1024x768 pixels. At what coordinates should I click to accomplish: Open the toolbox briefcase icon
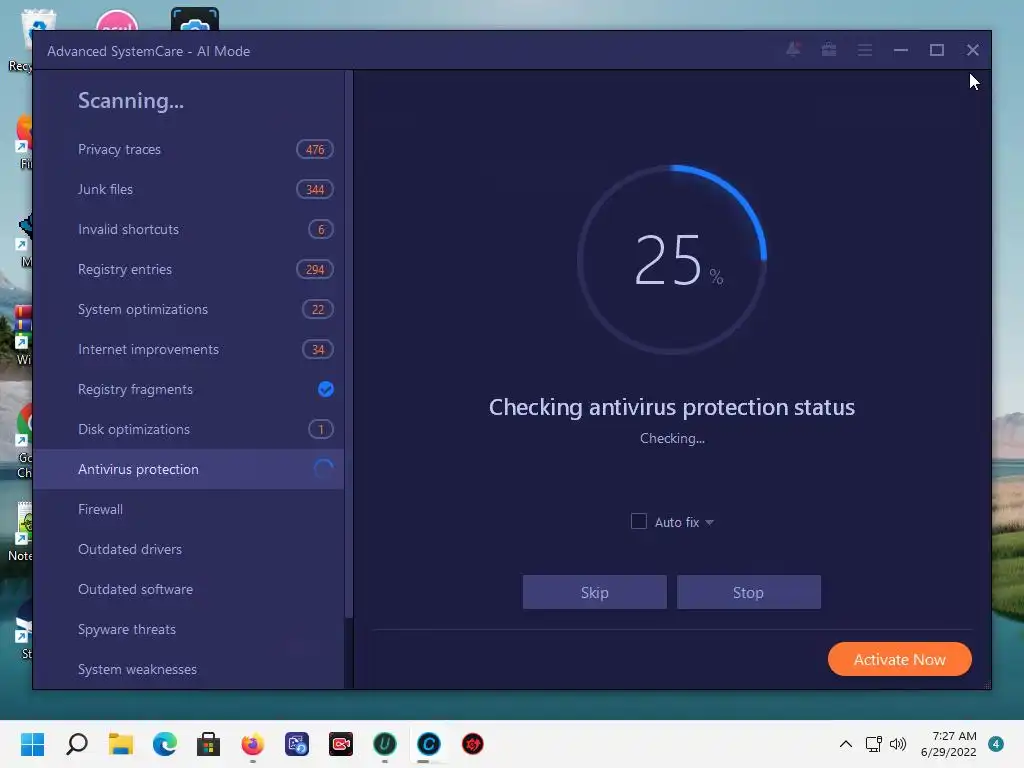coord(829,50)
